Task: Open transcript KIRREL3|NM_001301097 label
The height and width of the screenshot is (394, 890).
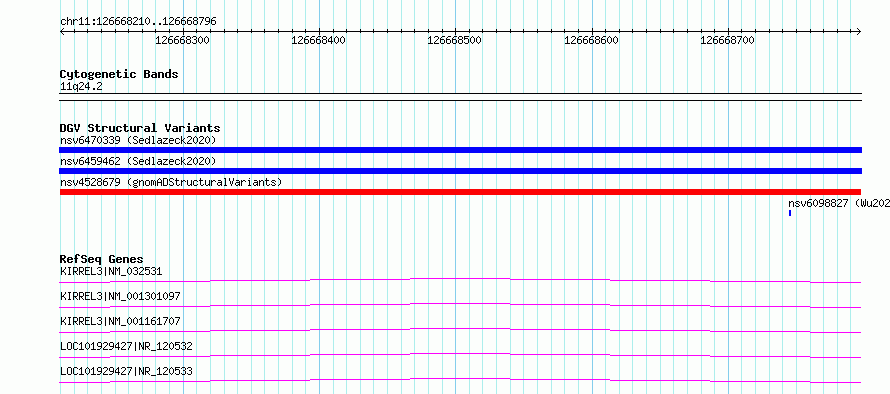Action: pos(120,296)
